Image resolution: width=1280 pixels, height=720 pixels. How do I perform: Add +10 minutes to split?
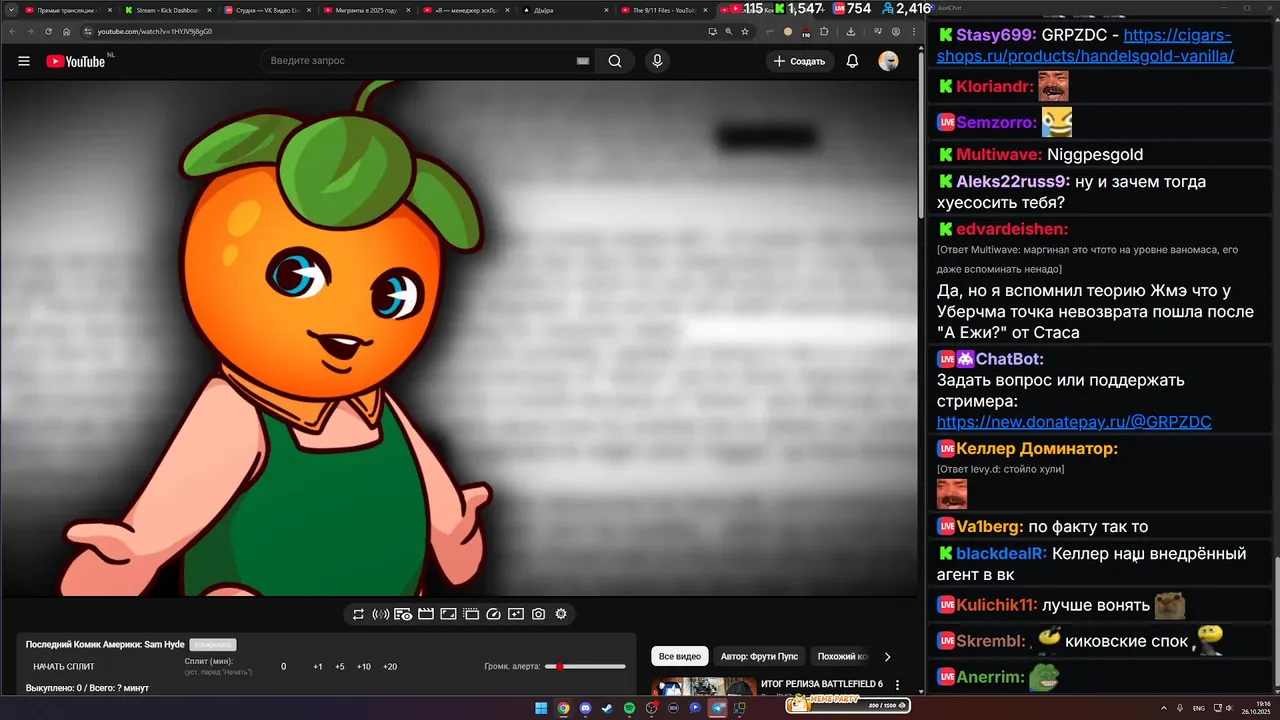[364, 667]
